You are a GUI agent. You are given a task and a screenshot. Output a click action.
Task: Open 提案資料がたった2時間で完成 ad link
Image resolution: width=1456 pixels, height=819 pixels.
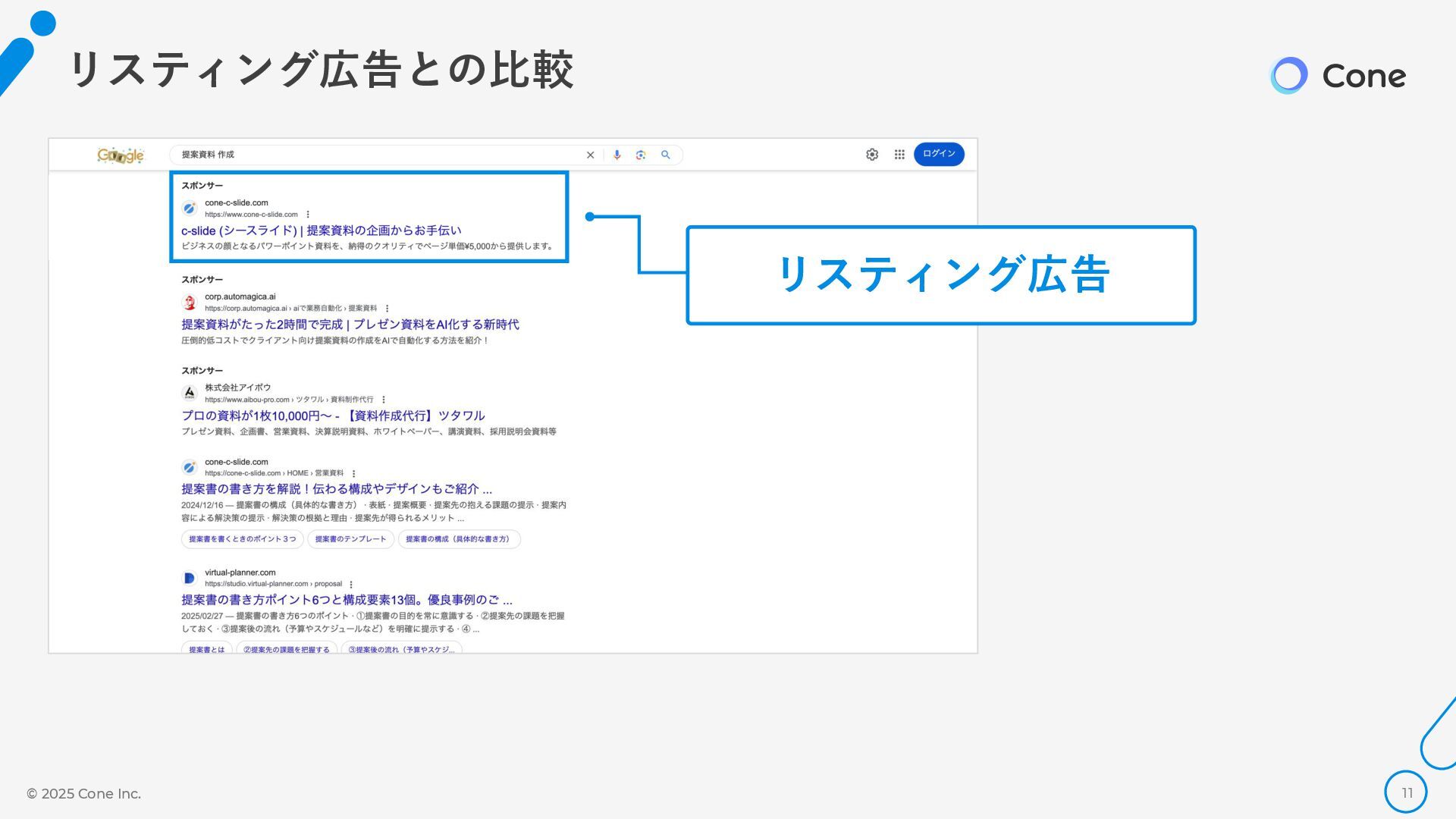coord(350,325)
